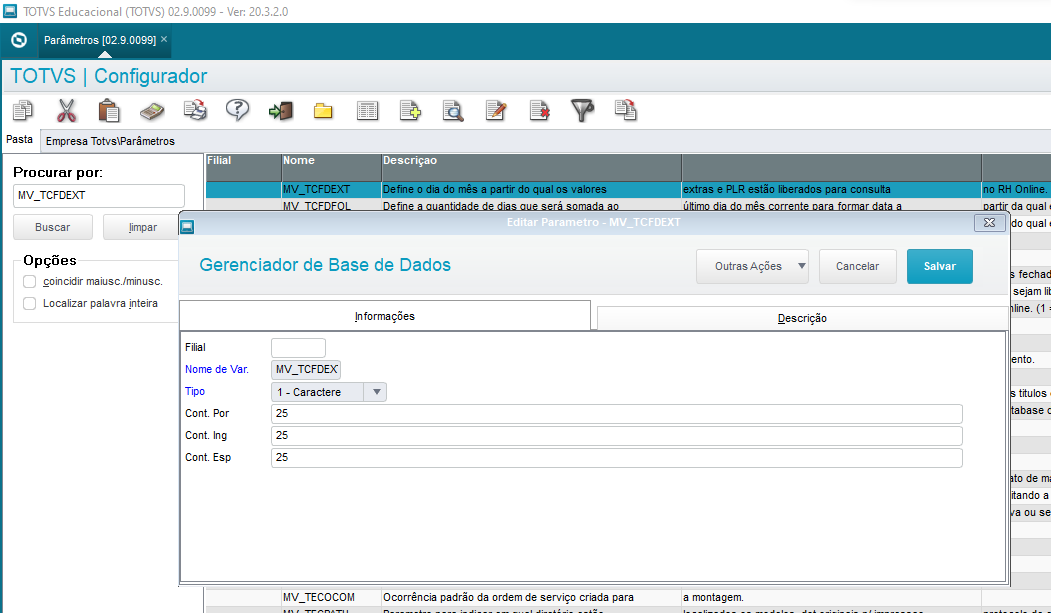Viewport: 1051px width, 613px height.
Task: Click the limpar button
Action: pos(143,227)
